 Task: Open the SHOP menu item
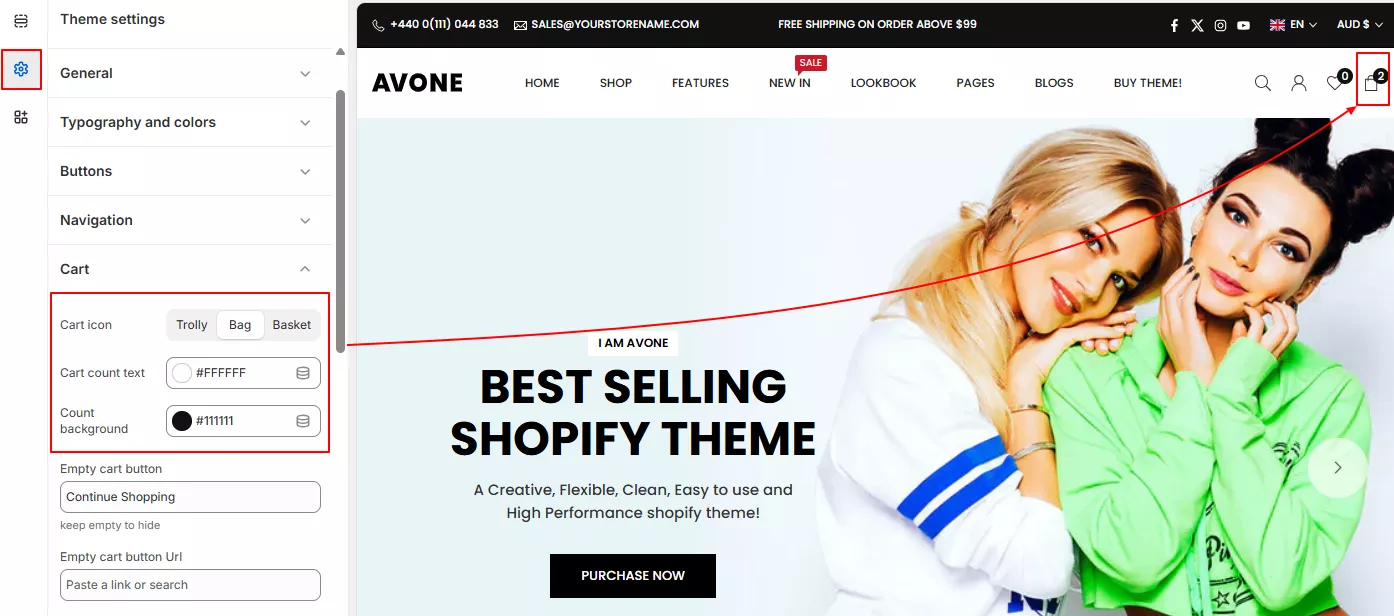click(616, 83)
